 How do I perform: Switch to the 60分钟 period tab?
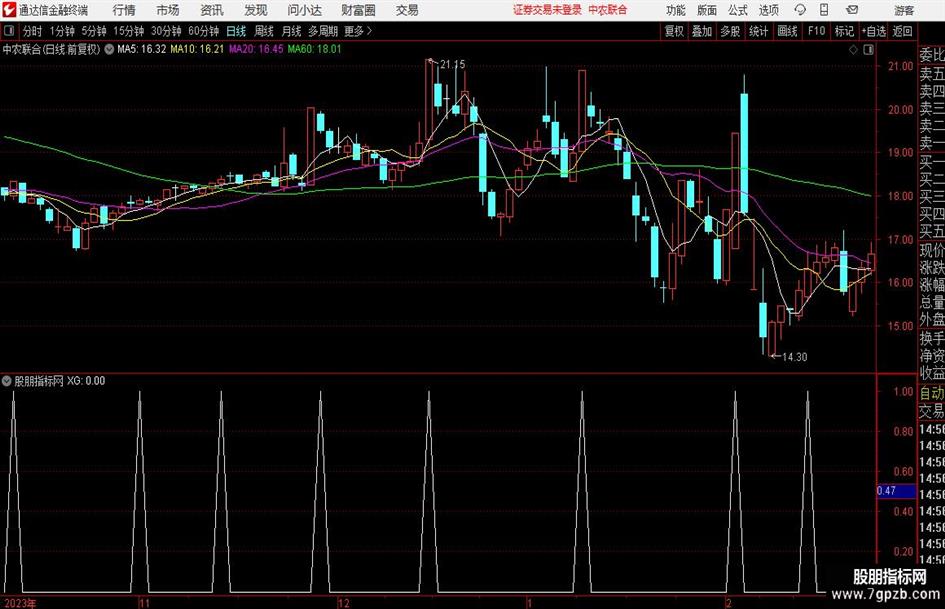(x=204, y=31)
